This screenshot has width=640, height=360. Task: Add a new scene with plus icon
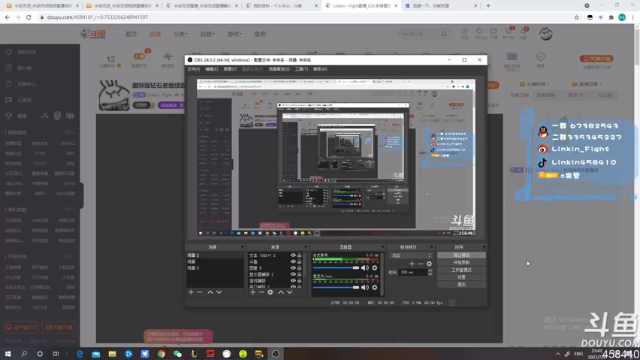(191, 292)
